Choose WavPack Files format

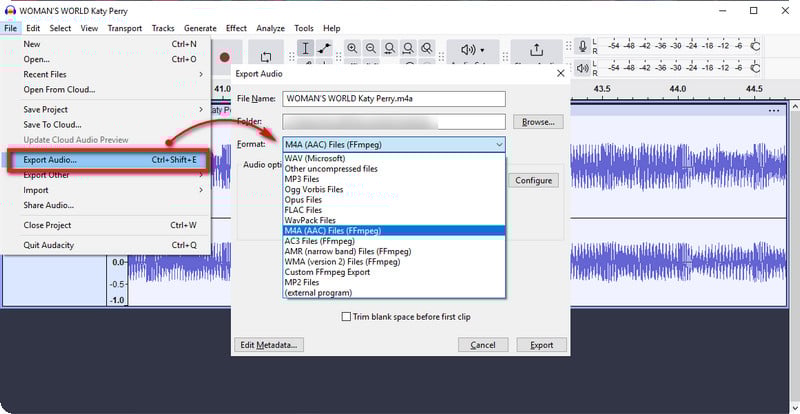click(394, 221)
